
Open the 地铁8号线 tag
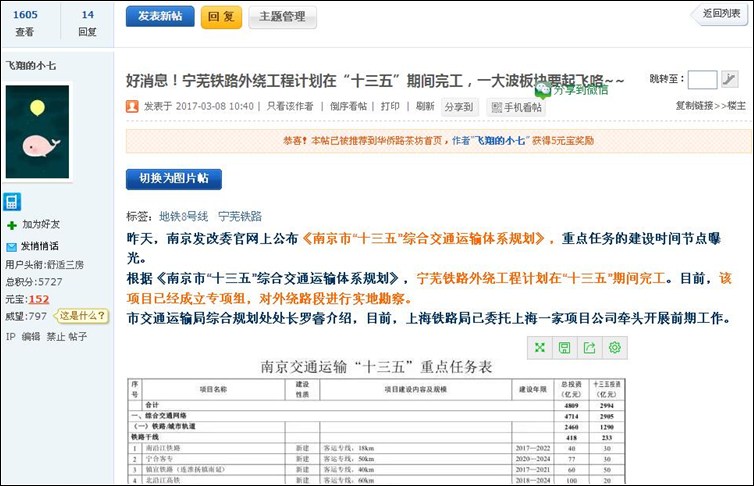tap(183, 216)
